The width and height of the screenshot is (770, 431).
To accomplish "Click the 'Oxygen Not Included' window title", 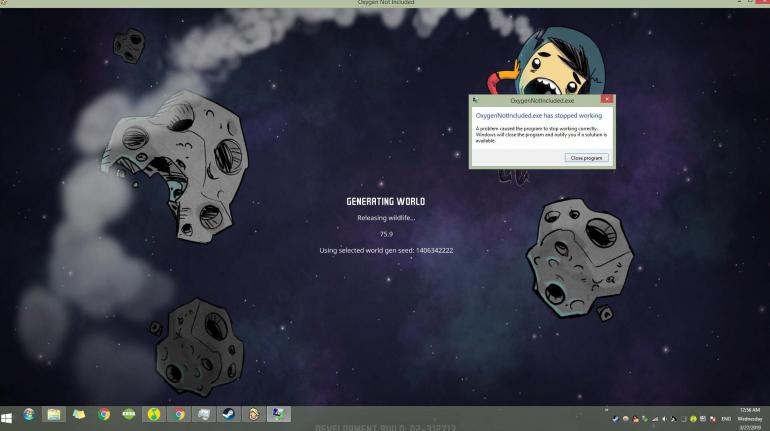I will point(386,2).
